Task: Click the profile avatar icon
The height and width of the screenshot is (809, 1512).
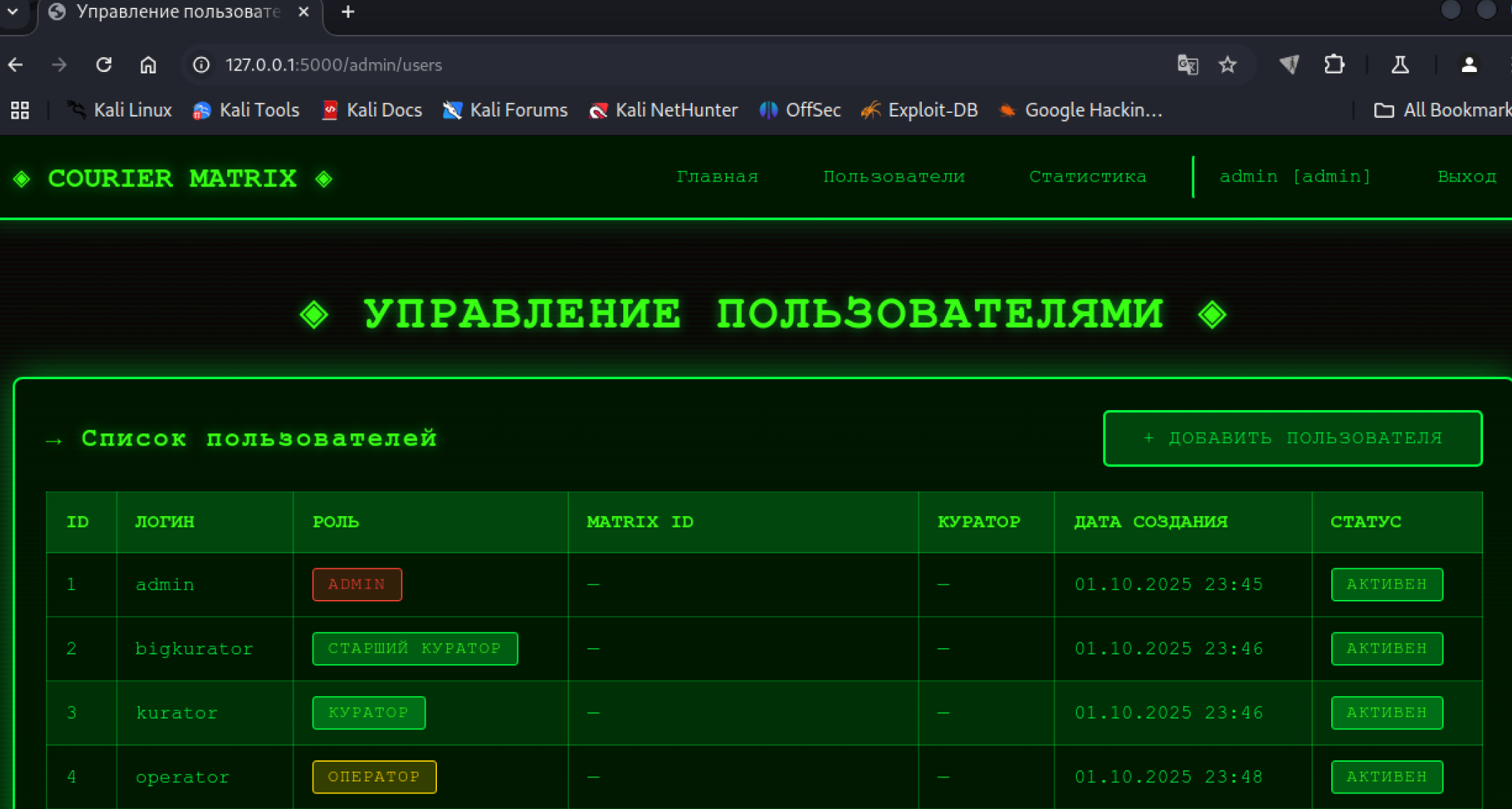Action: pyautogui.click(x=1469, y=65)
